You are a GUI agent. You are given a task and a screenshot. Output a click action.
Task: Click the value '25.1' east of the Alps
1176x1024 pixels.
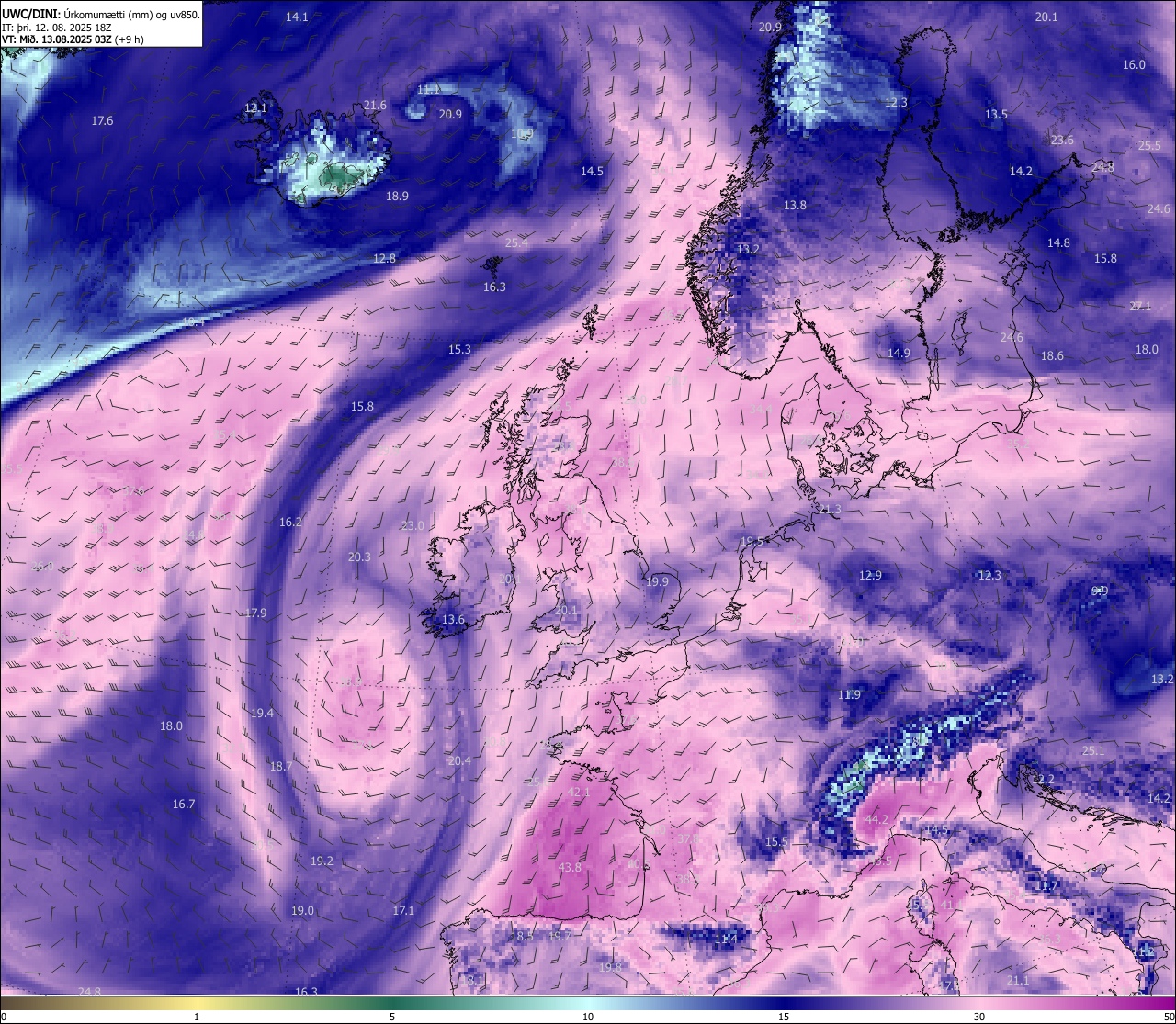pos(1093,751)
